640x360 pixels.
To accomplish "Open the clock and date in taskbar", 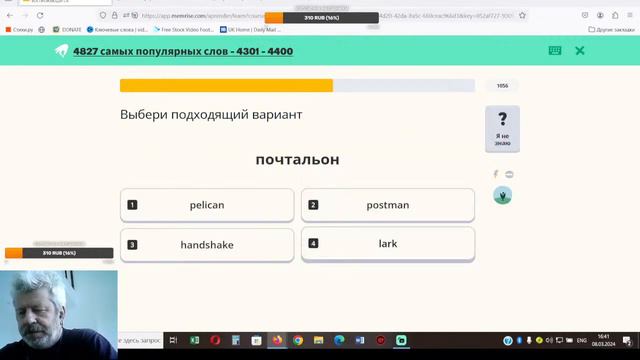I will (603, 340).
